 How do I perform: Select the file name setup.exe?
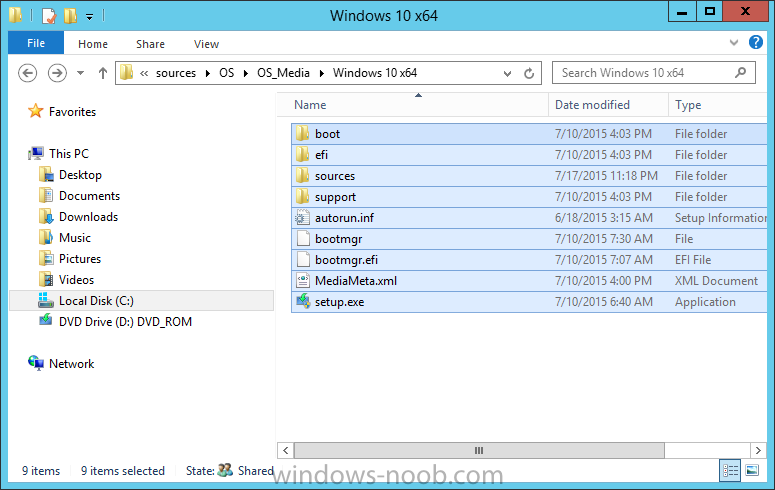tap(340, 302)
